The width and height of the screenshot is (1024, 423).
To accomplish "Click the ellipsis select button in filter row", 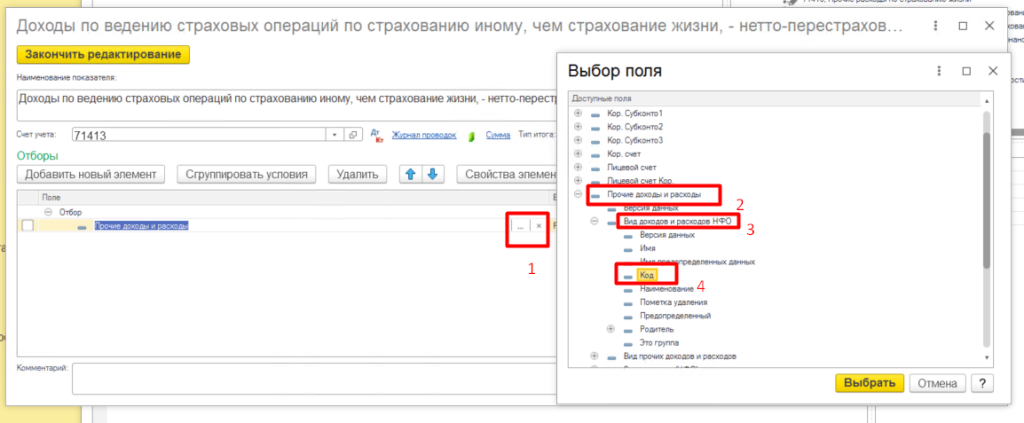I will (519, 226).
